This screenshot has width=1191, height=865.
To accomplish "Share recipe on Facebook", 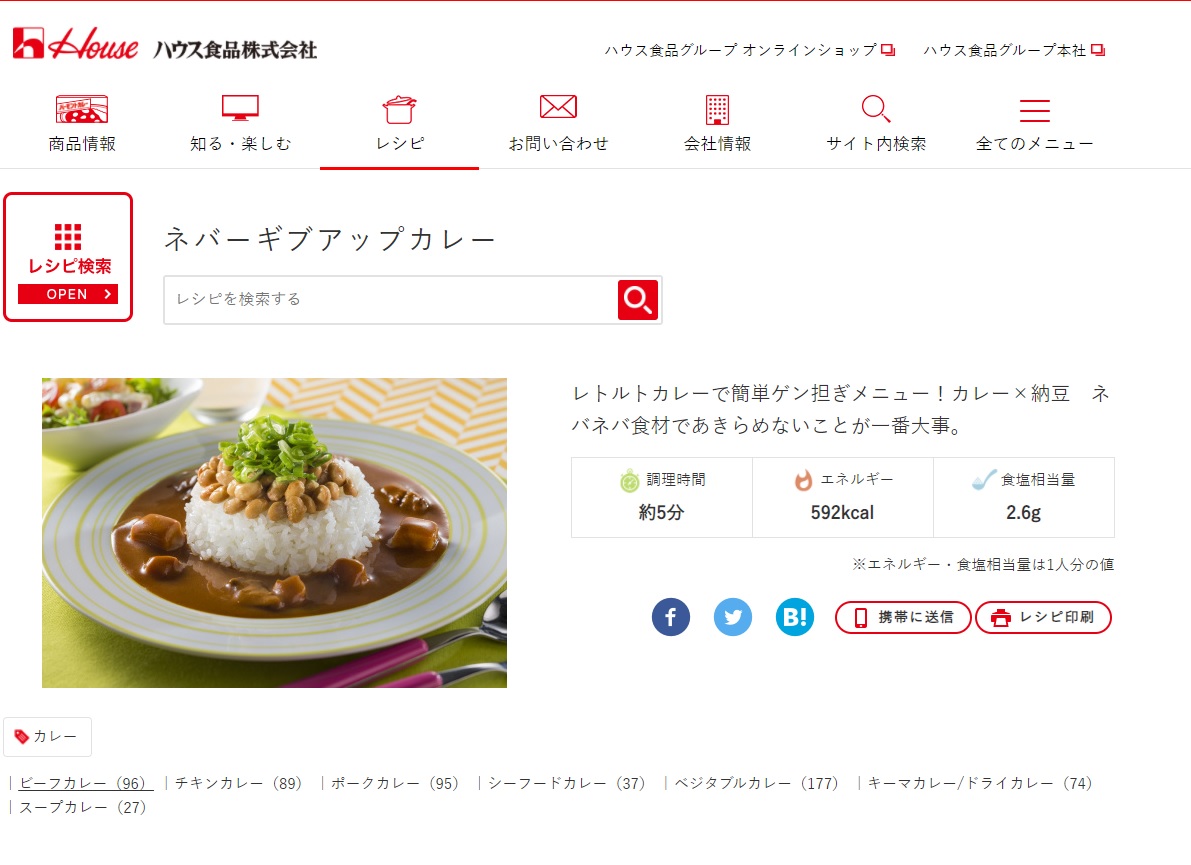I will pyautogui.click(x=671, y=617).
